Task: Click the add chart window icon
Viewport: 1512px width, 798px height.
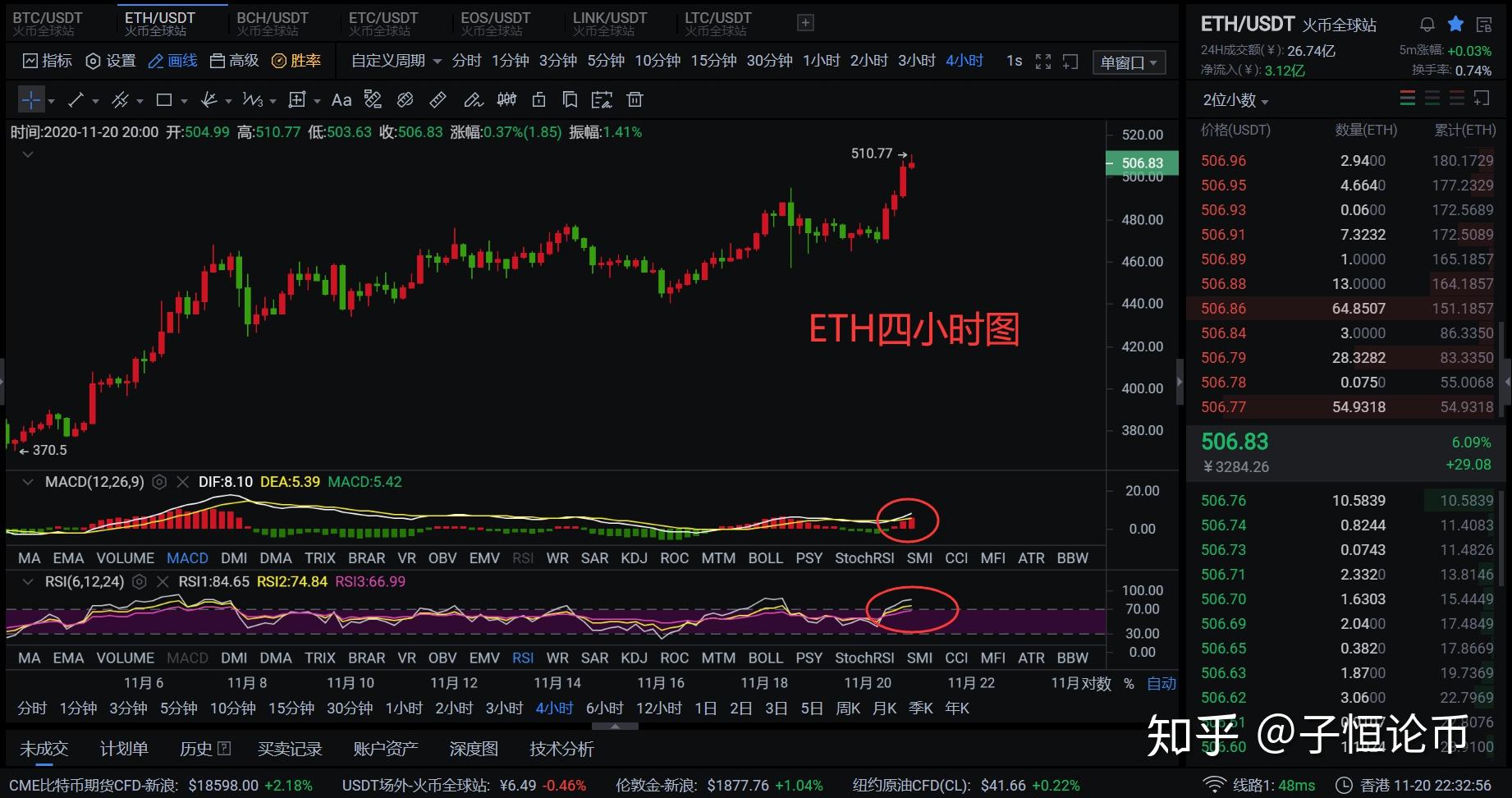Action: [x=1070, y=62]
